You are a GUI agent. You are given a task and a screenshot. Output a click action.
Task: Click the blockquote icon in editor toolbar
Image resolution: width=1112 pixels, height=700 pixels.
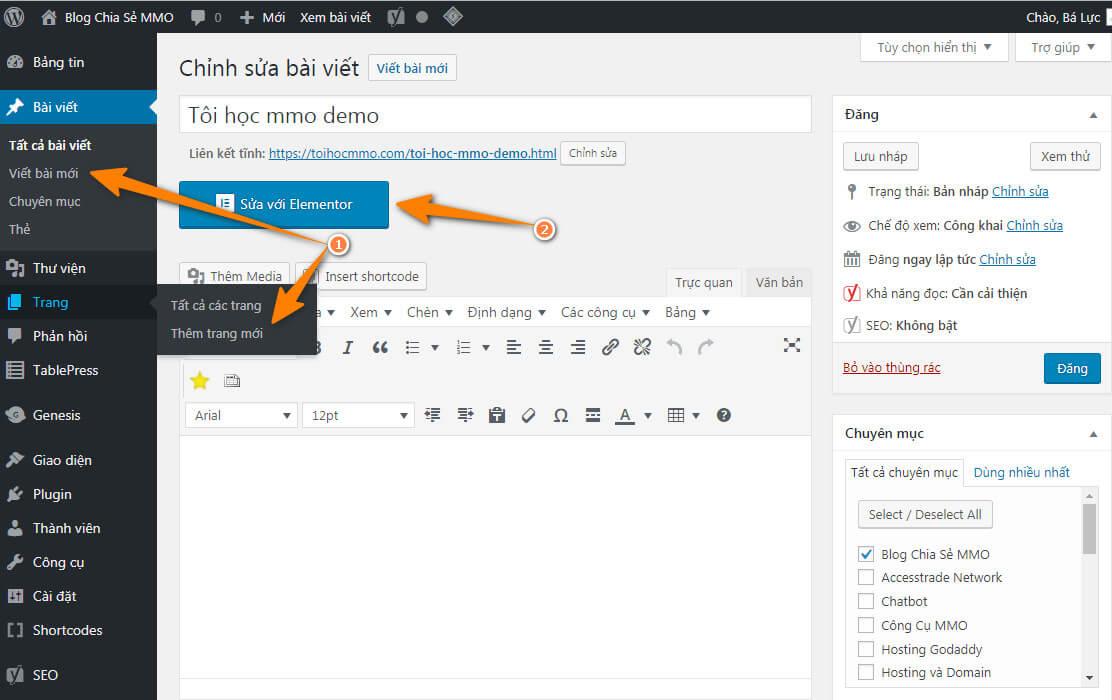pyautogui.click(x=380, y=347)
